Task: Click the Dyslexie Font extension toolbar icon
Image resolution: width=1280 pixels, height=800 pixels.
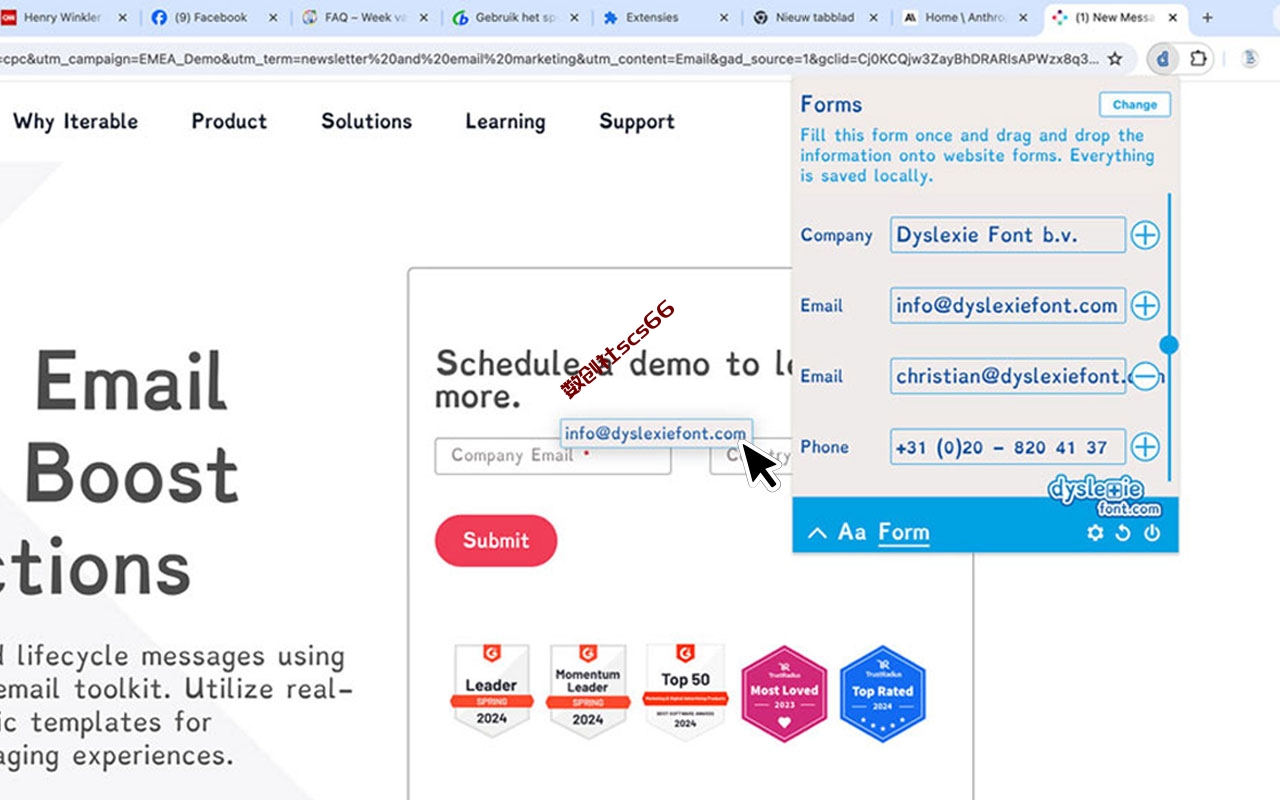Action: [1162, 59]
